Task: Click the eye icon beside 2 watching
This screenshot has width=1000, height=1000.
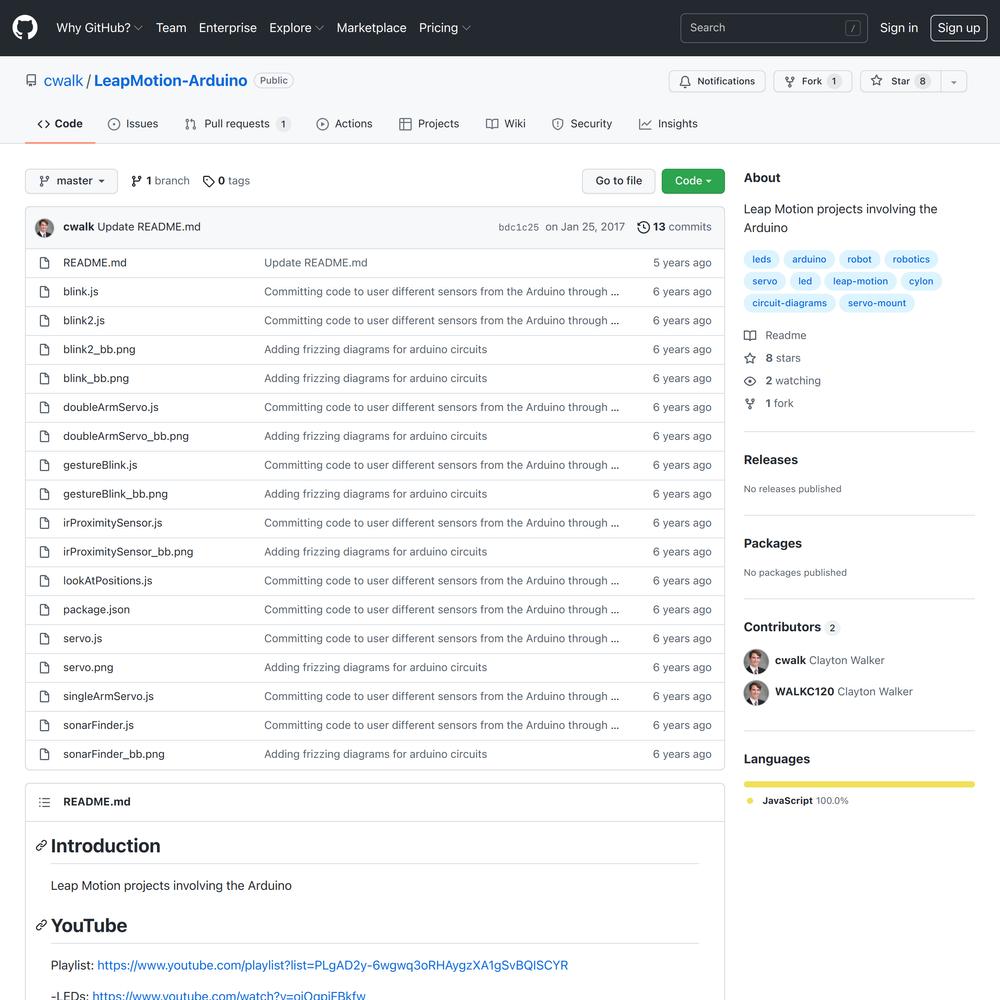Action: point(750,381)
